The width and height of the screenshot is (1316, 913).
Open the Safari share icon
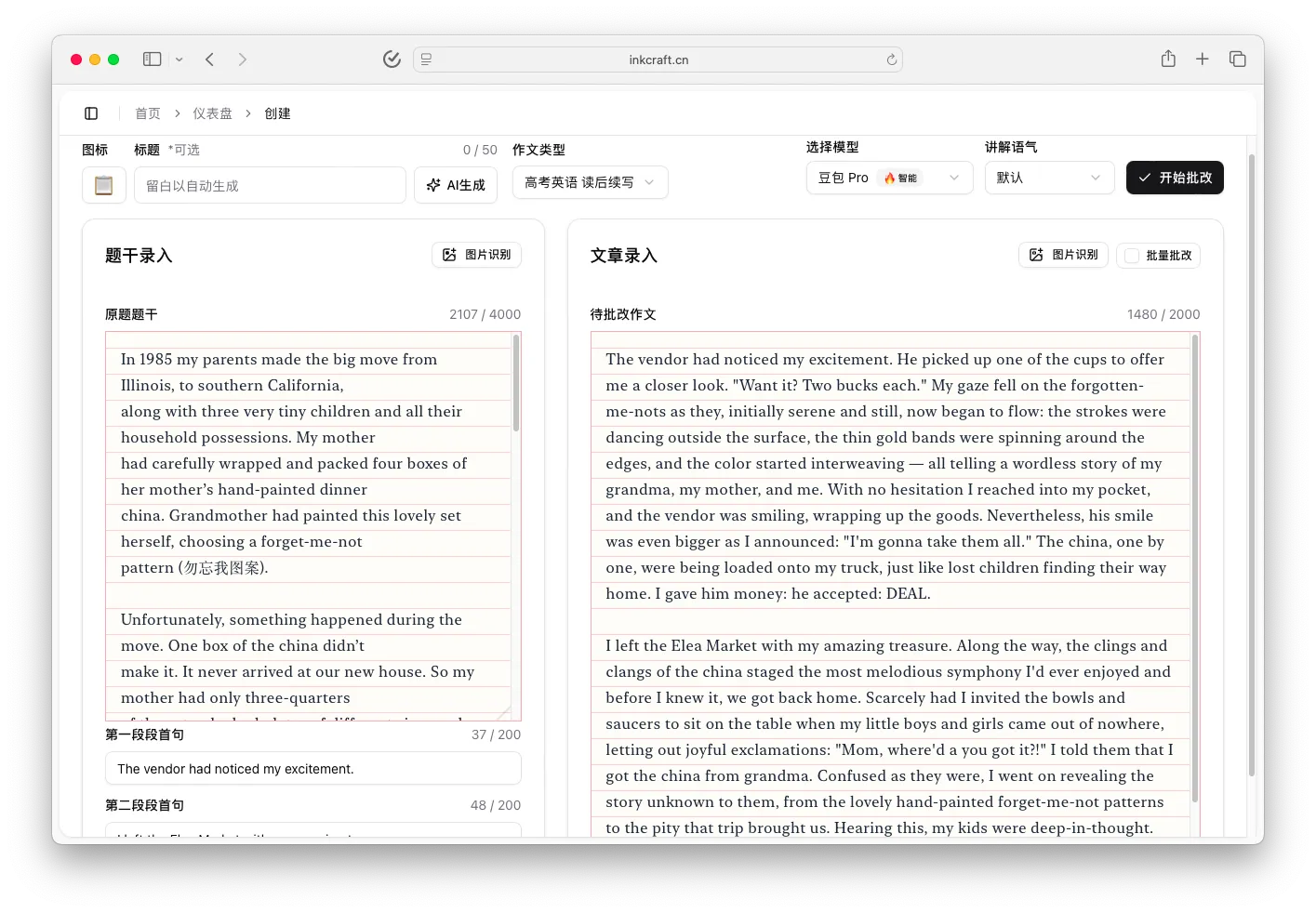pos(1168,60)
